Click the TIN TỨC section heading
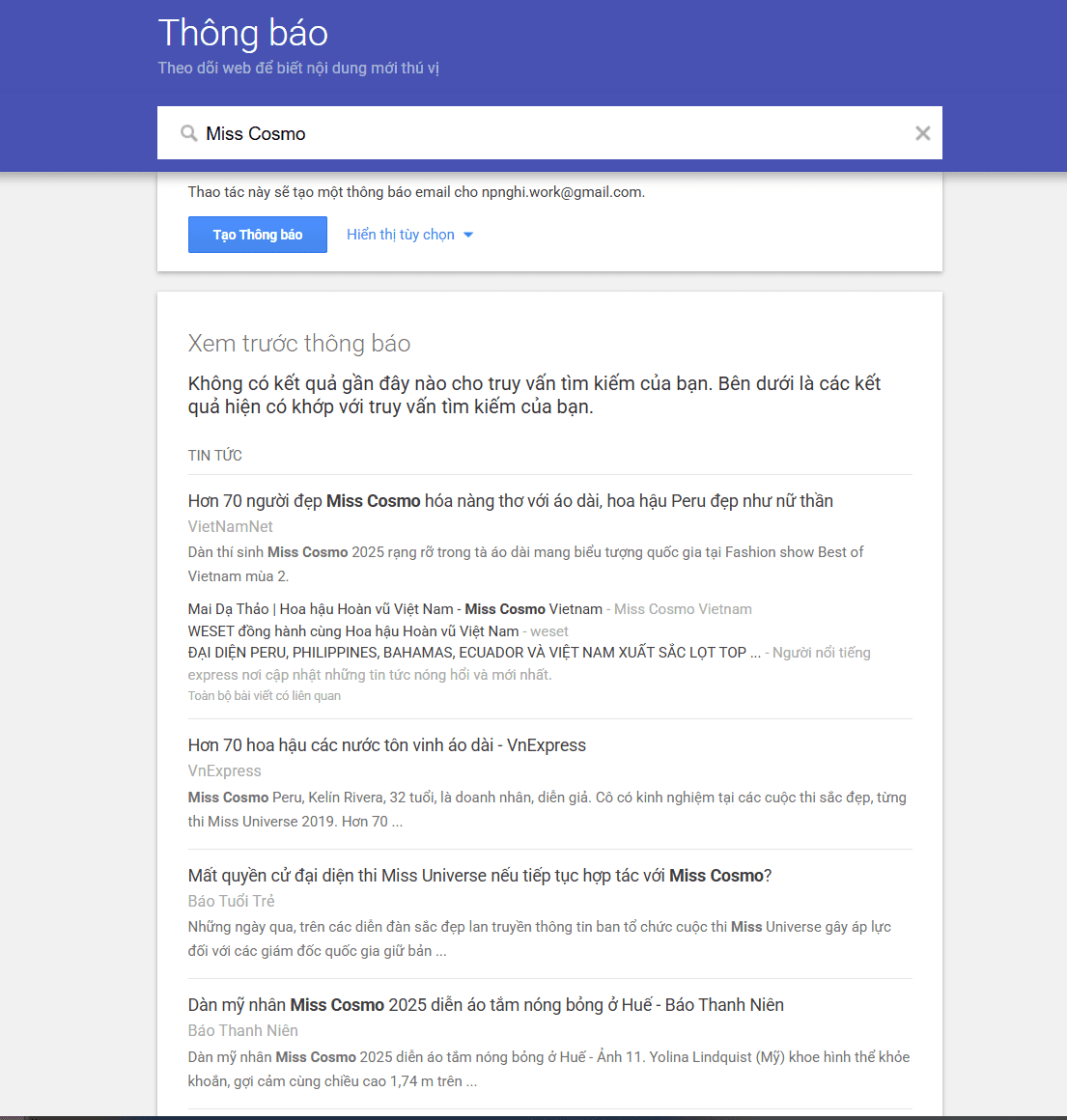 [215, 455]
